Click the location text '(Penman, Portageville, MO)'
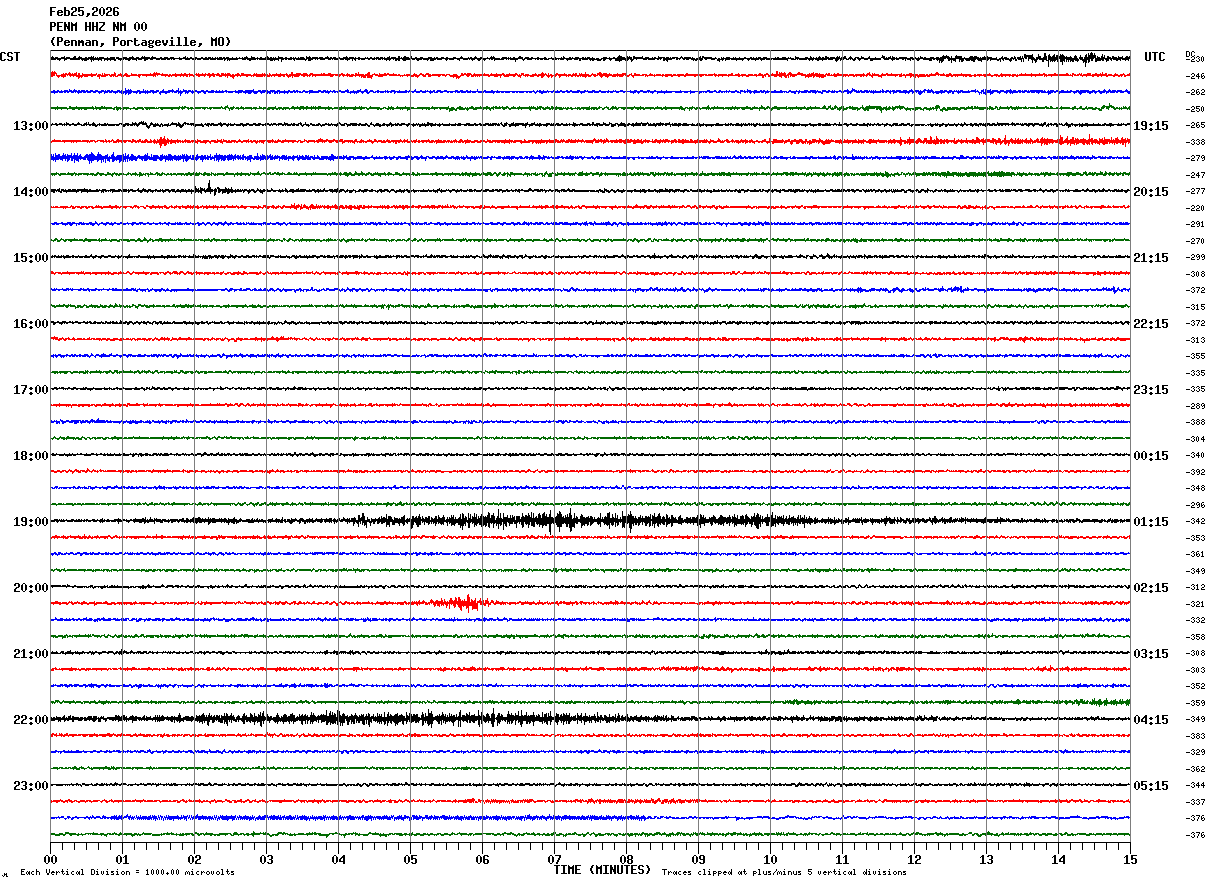 pyautogui.click(x=140, y=42)
